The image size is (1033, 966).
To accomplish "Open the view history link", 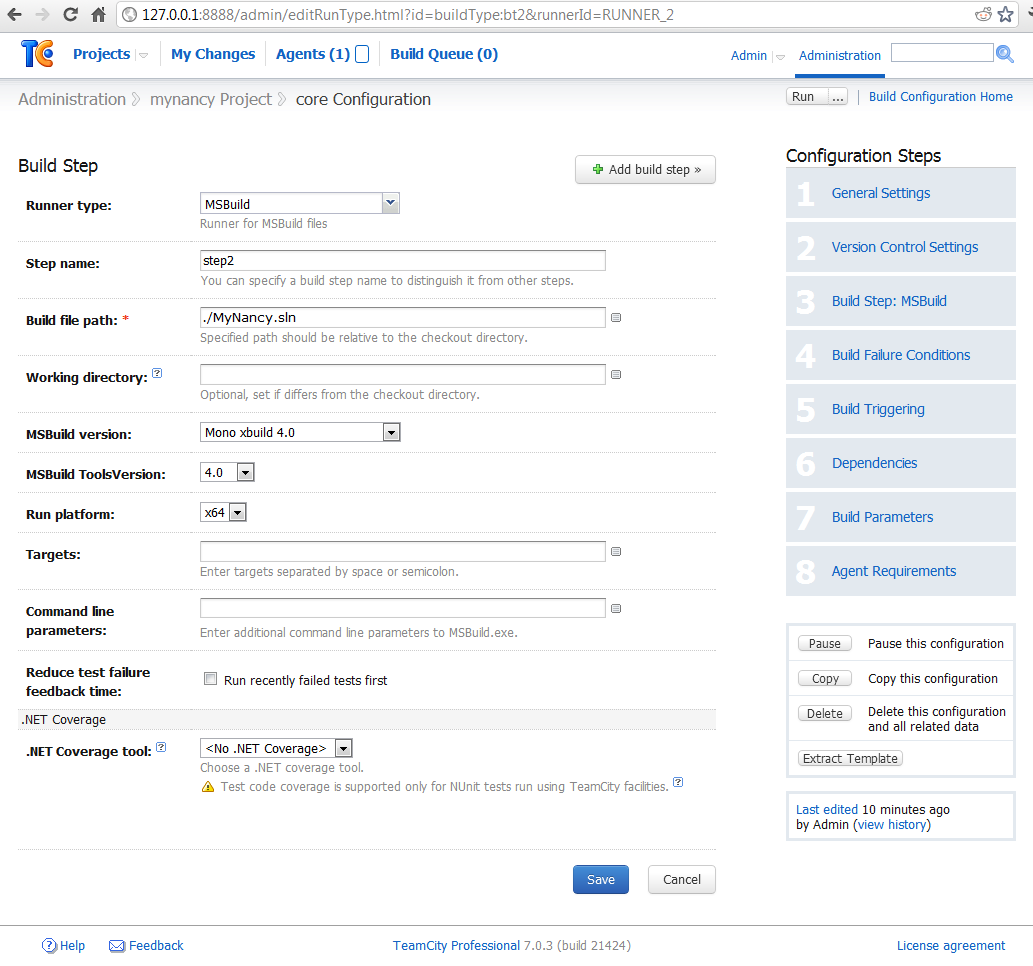I will pos(892,825).
